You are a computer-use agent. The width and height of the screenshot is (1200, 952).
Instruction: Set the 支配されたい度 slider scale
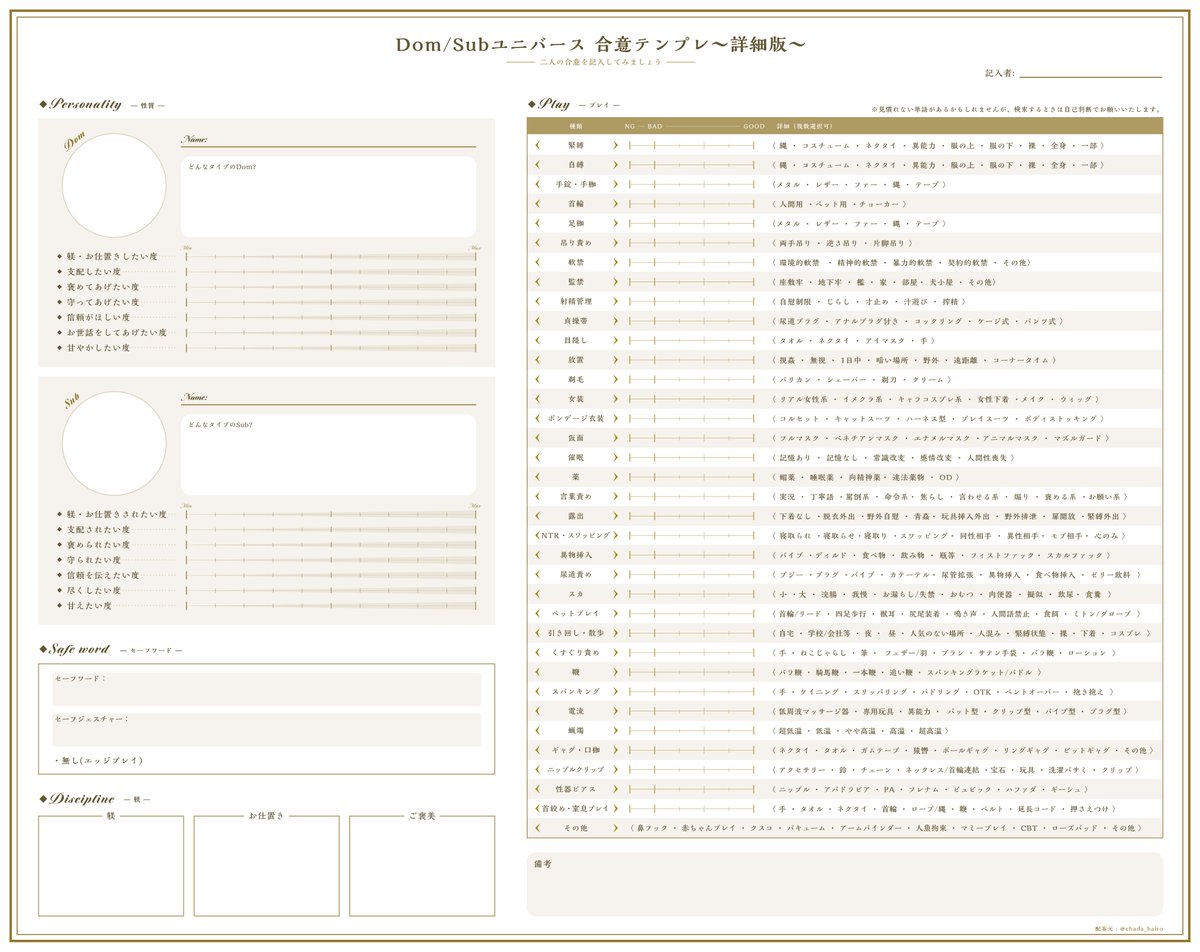point(331,530)
